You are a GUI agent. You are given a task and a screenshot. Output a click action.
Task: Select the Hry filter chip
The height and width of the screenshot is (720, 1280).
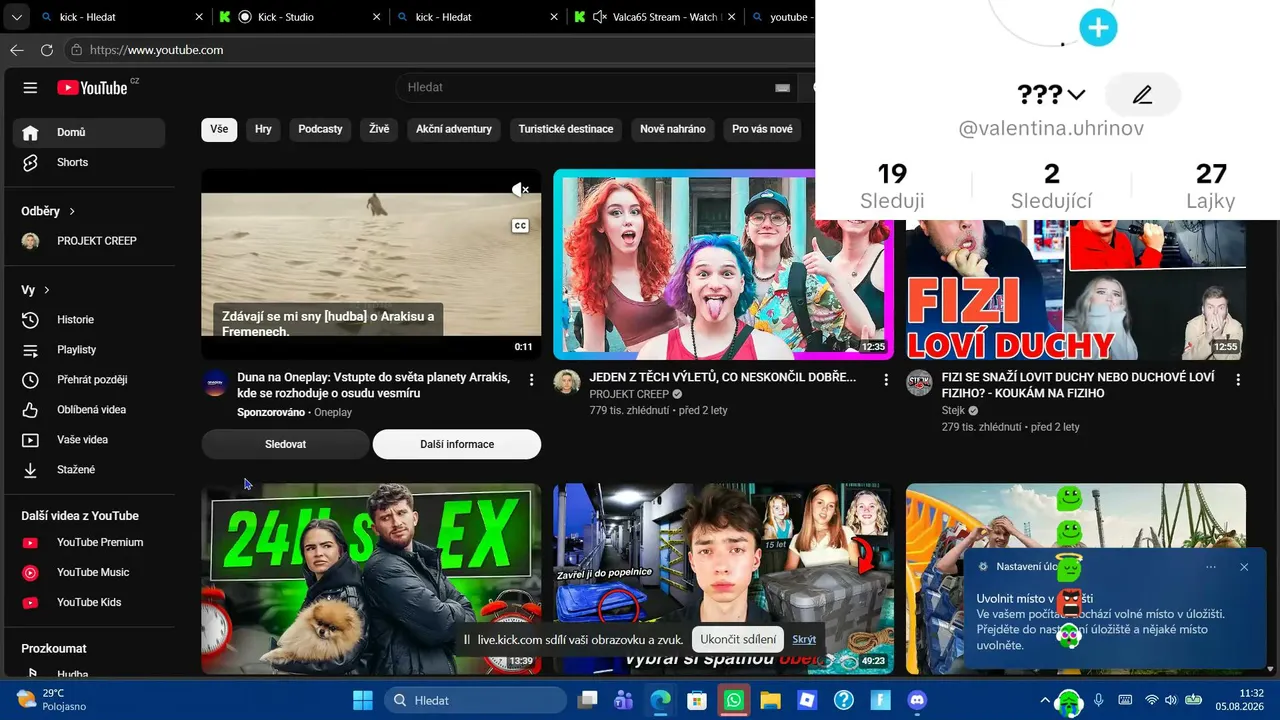pyautogui.click(x=263, y=129)
